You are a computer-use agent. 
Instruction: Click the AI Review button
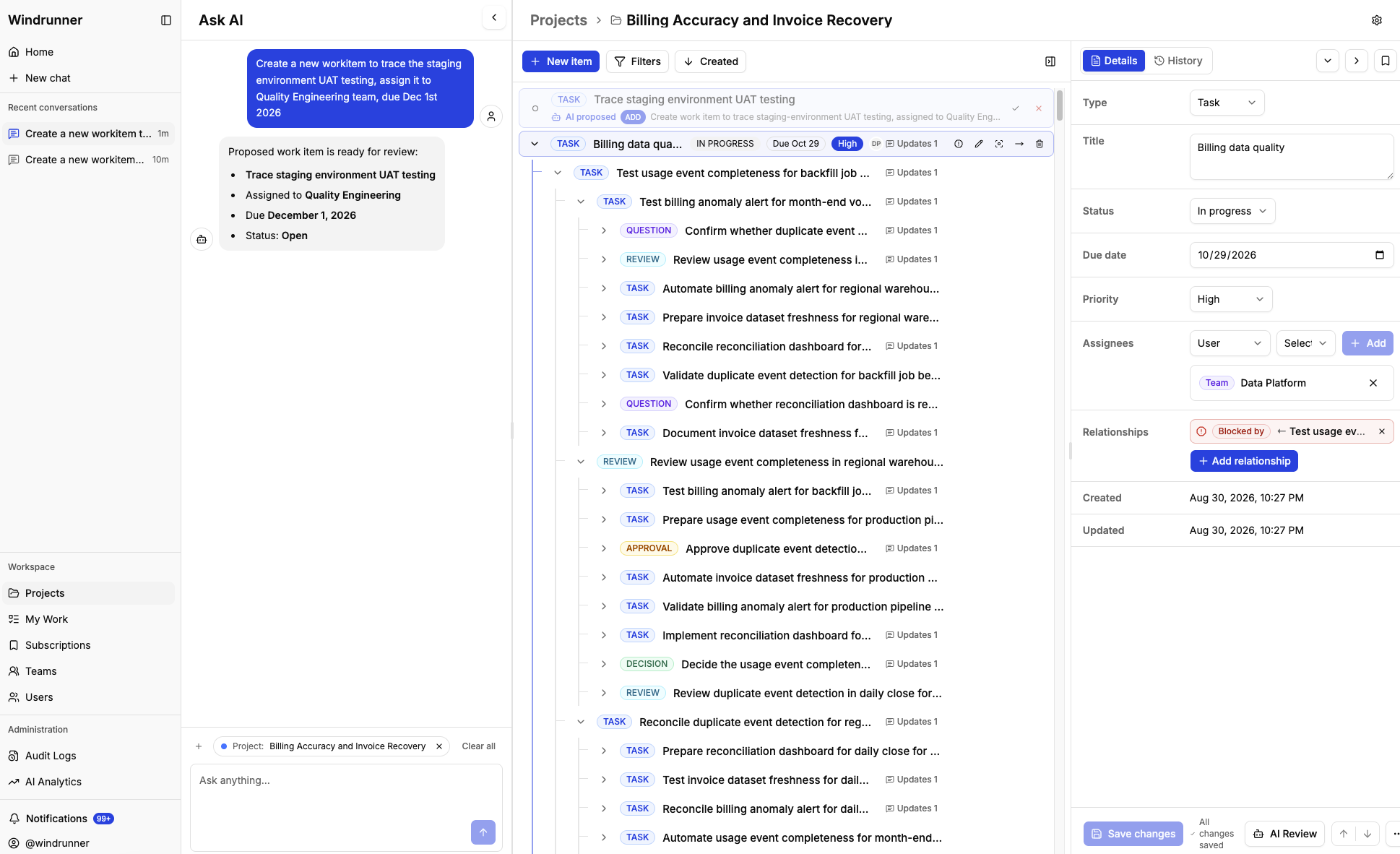(x=1285, y=834)
